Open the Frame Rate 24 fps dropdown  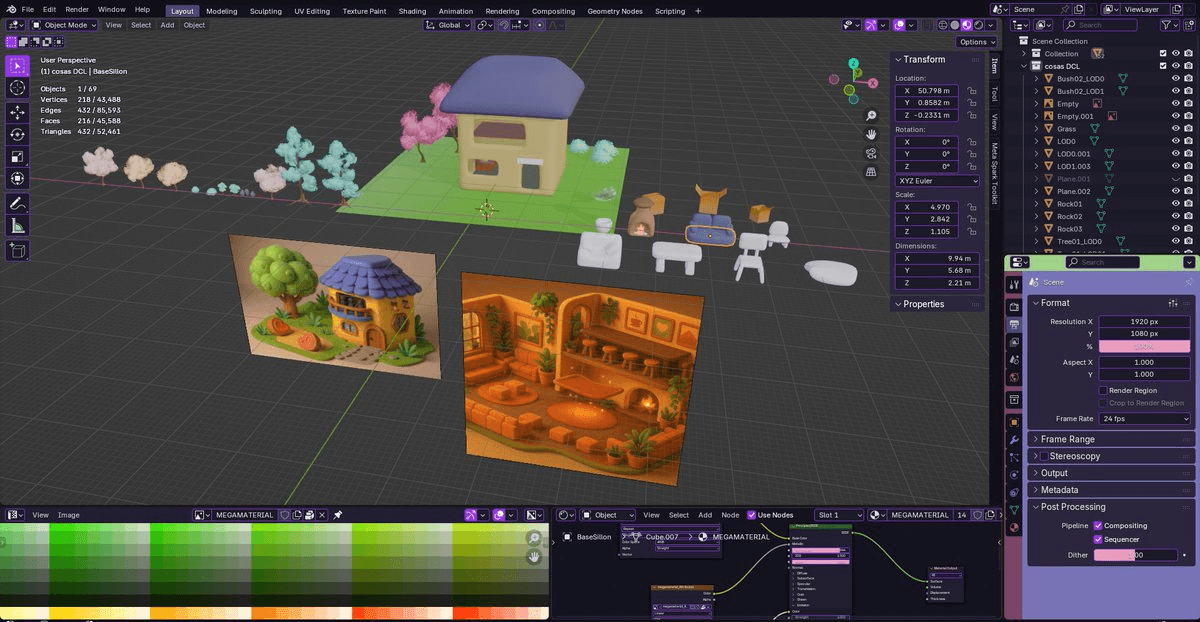pos(1144,418)
